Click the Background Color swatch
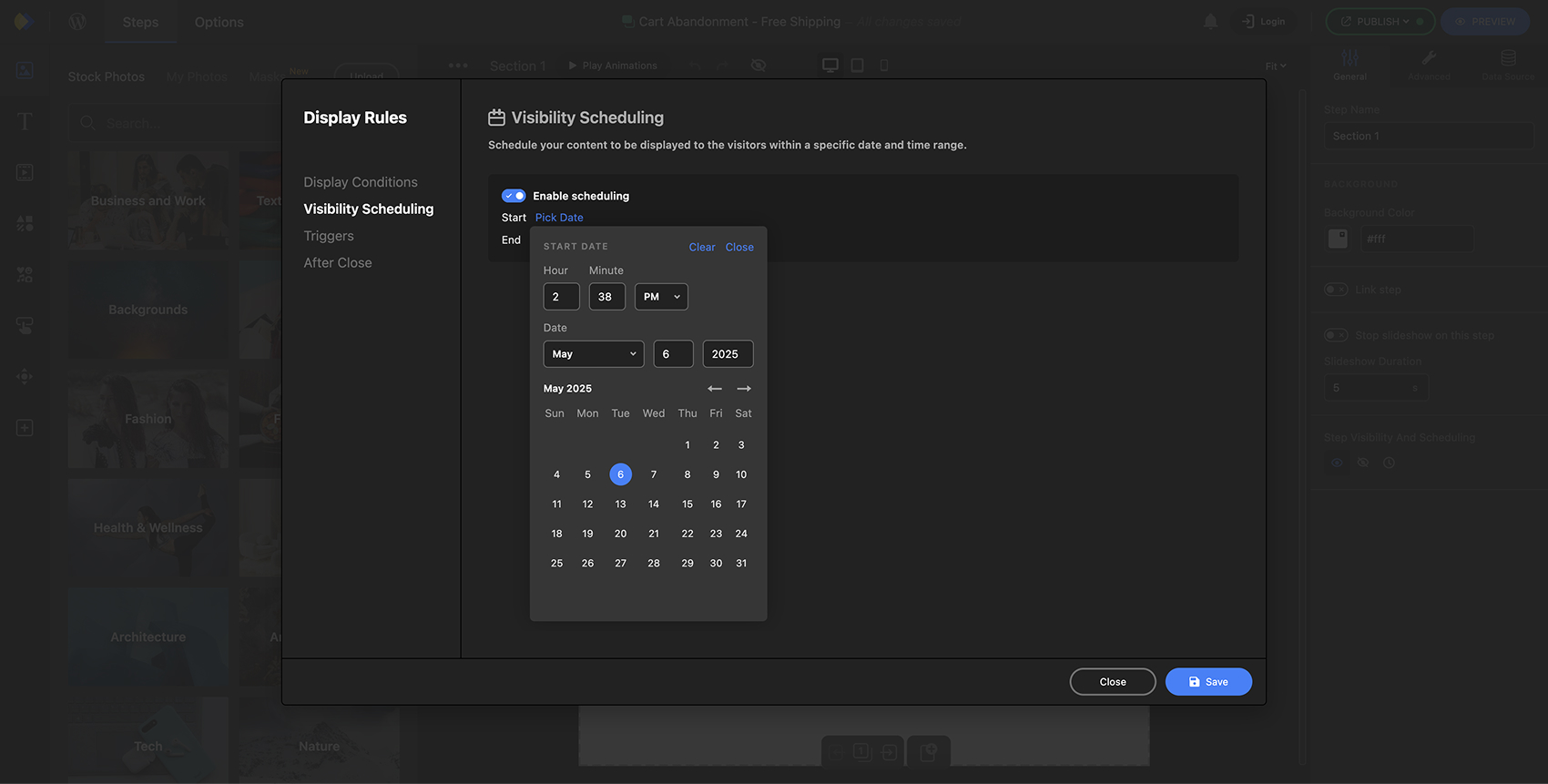The height and width of the screenshot is (784, 1548). (x=1338, y=239)
